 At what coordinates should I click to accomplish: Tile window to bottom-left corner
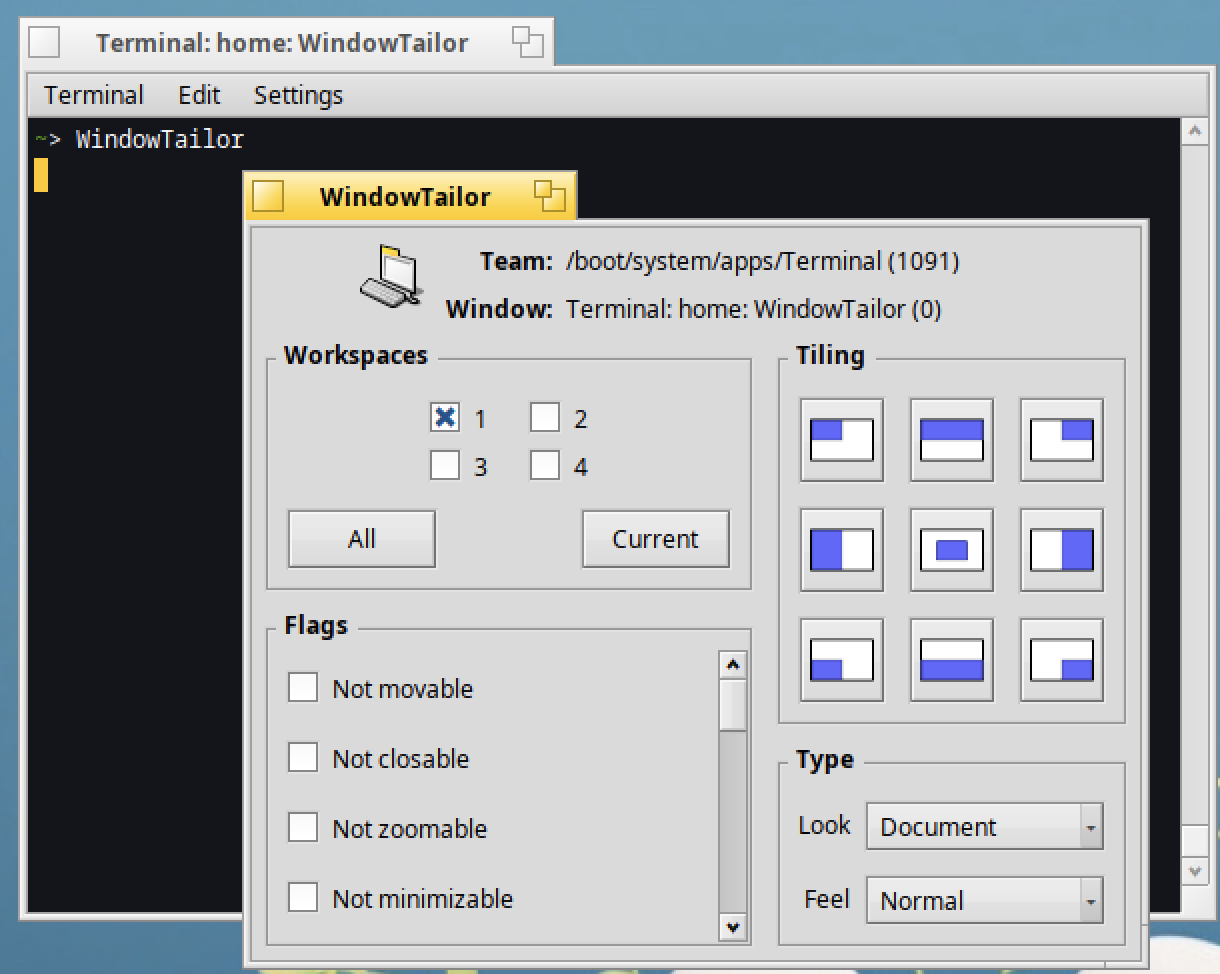click(841, 660)
